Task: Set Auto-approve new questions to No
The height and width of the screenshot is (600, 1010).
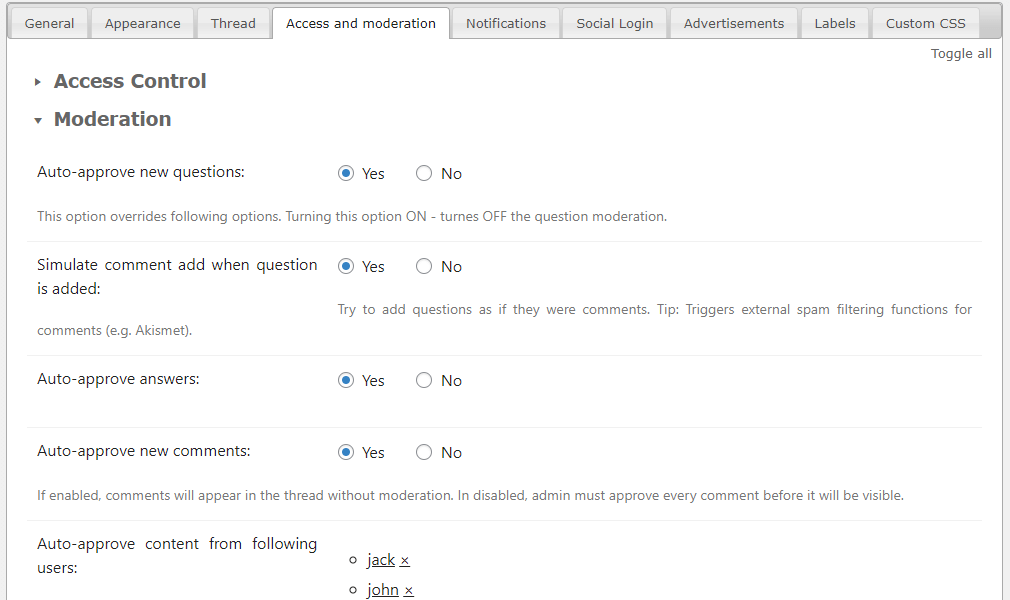Action: click(x=424, y=174)
